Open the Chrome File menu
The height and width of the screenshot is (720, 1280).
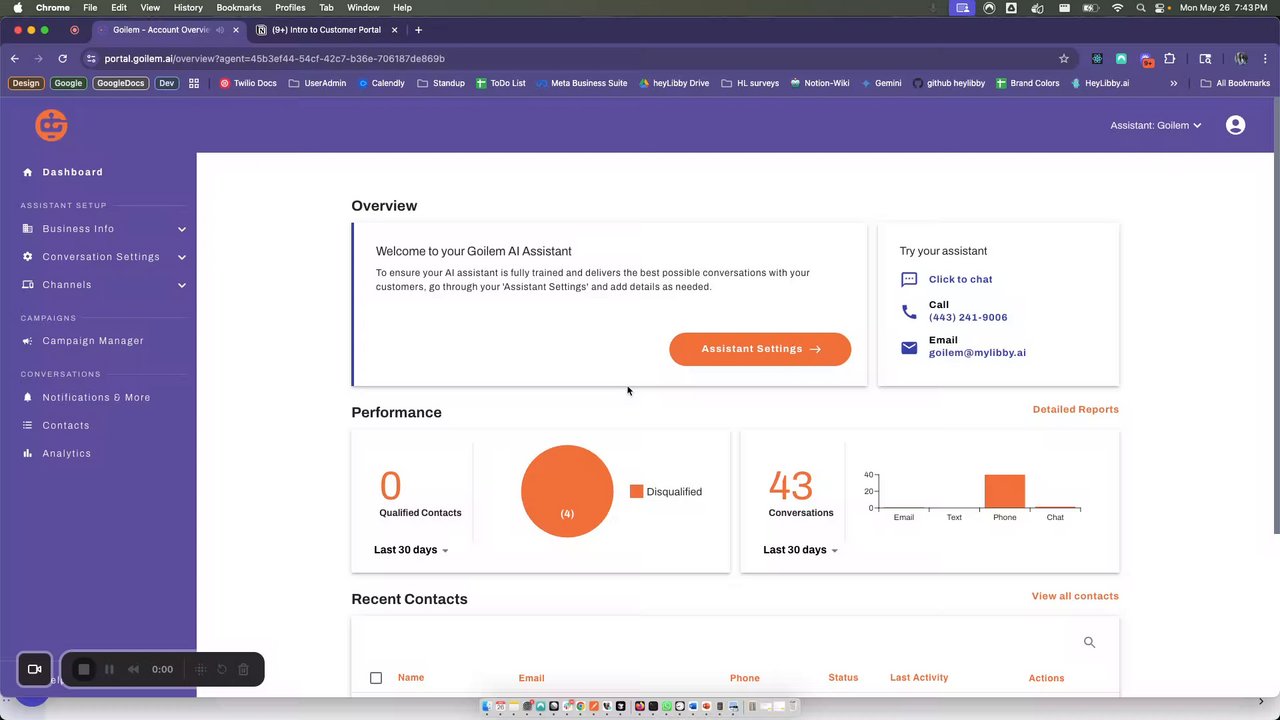pos(90,8)
